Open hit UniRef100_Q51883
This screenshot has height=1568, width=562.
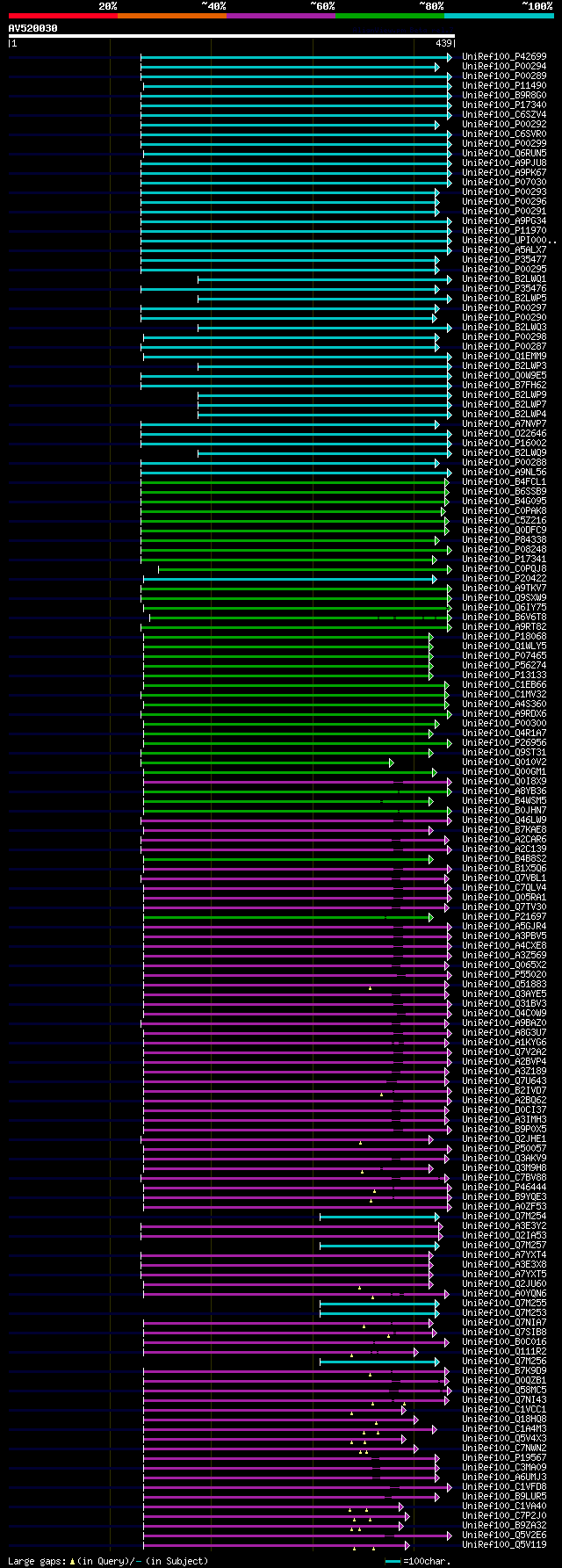pos(504,985)
